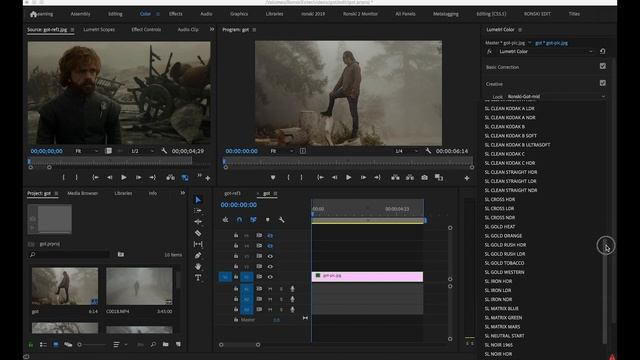The width and height of the screenshot is (640, 360).
Task: Switch Project panel to list view
Action: click(x=43, y=344)
